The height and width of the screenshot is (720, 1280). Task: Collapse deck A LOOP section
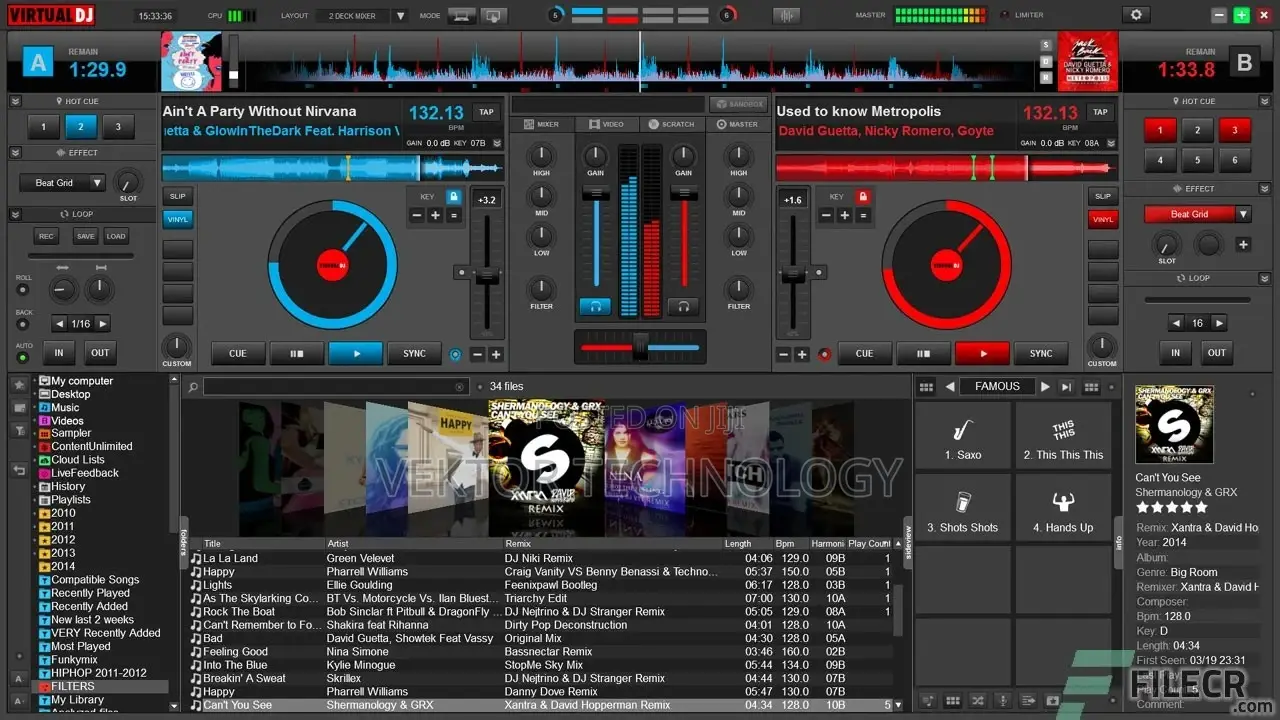click(15, 214)
